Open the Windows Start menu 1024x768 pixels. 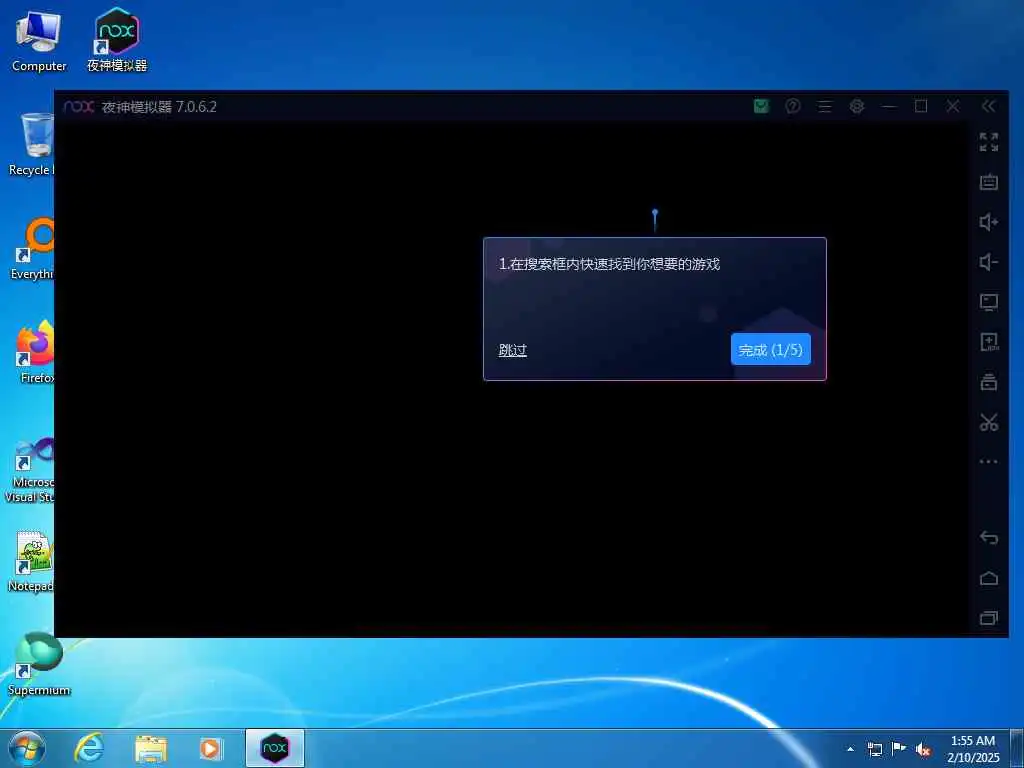(27, 748)
